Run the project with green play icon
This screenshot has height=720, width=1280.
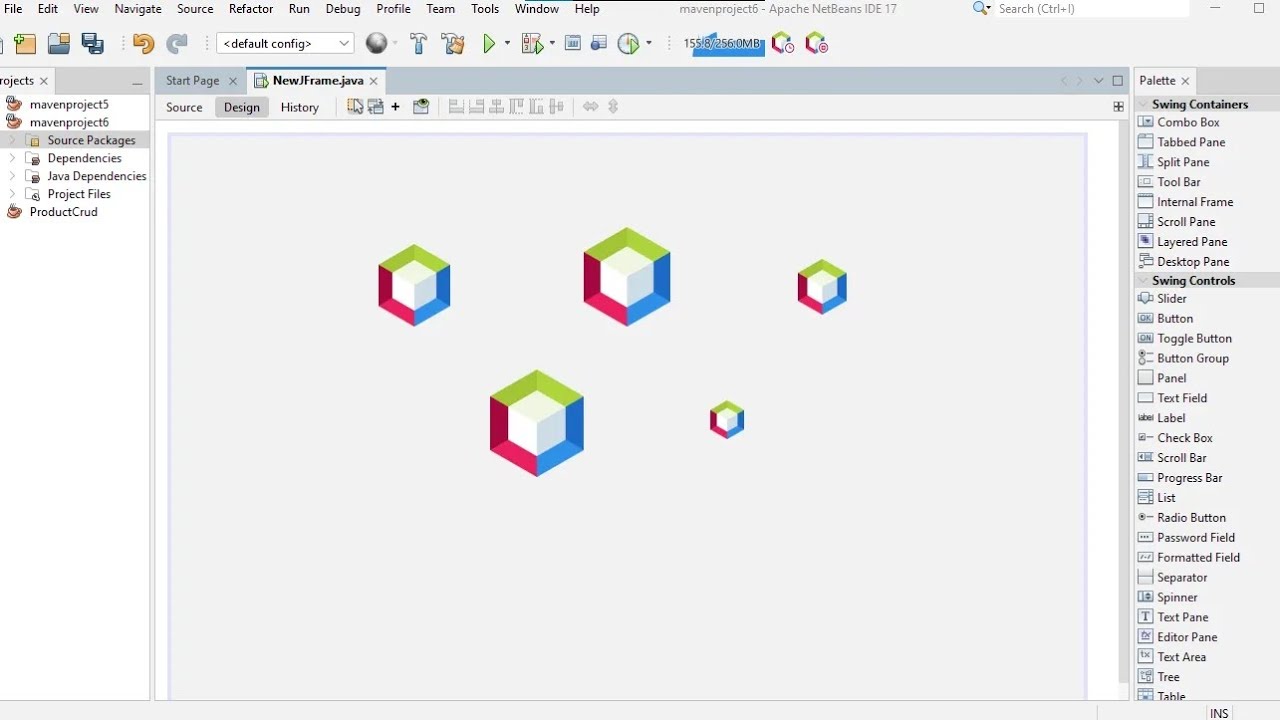click(x=489, y=44)
